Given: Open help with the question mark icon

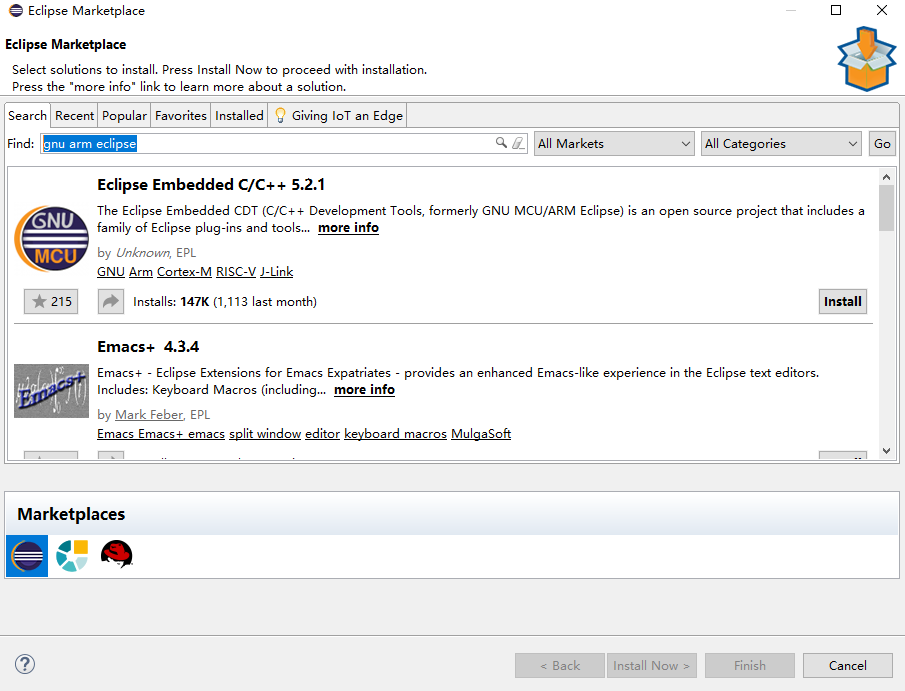Looking at the screenshot, I should 25,664.
